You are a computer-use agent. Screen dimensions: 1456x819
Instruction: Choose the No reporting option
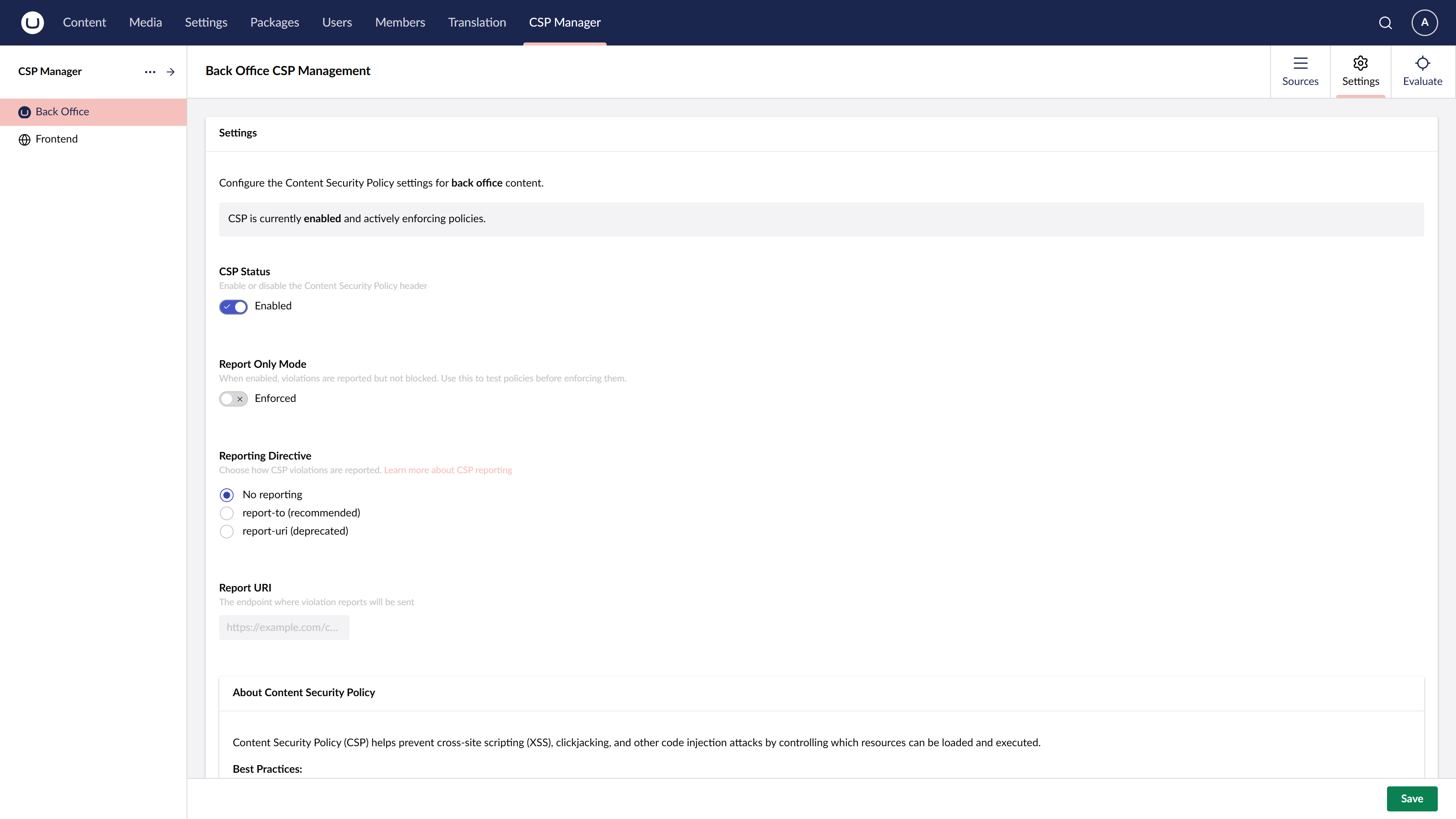227,494
